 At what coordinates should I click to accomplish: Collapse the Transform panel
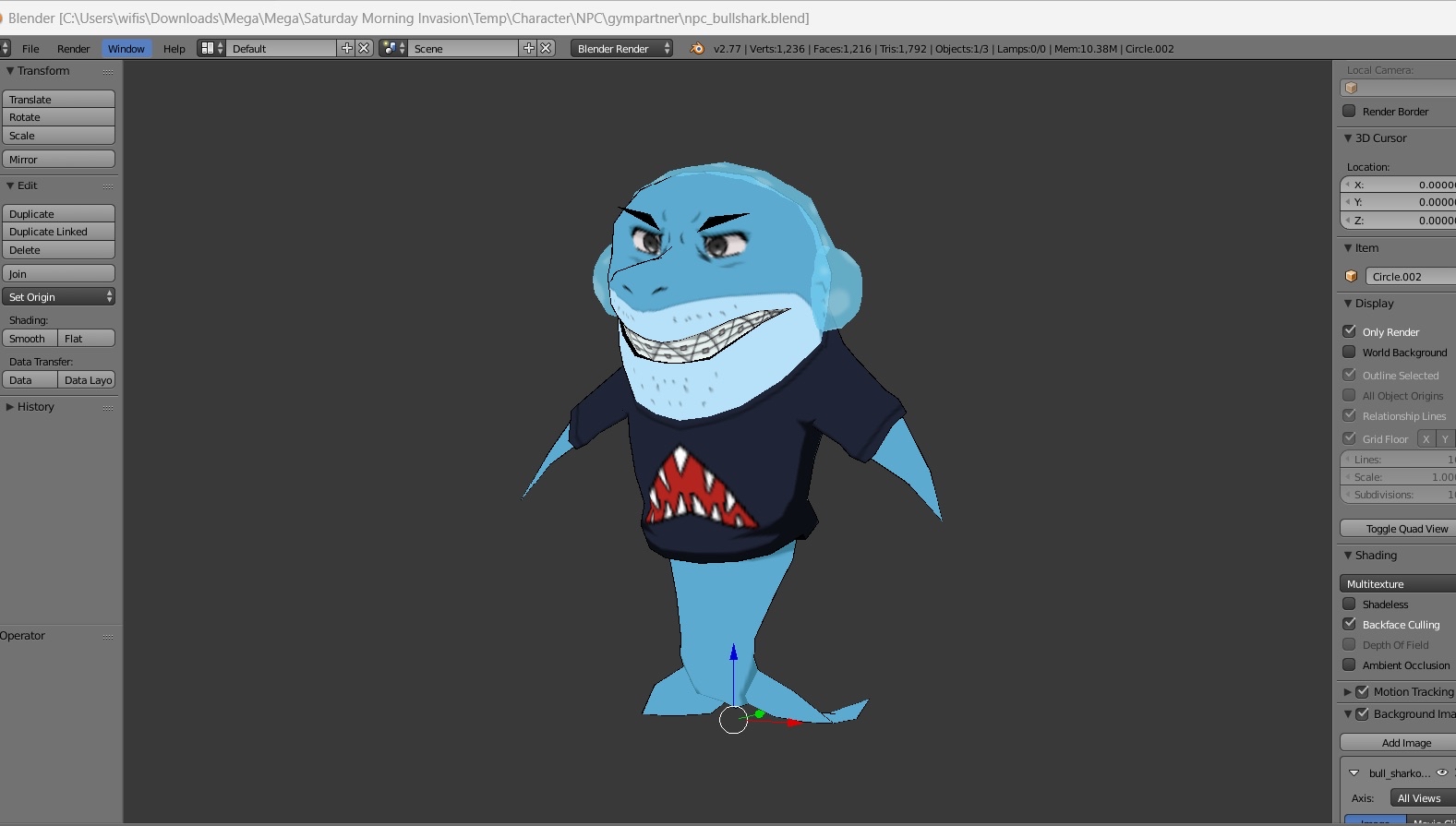10,71
